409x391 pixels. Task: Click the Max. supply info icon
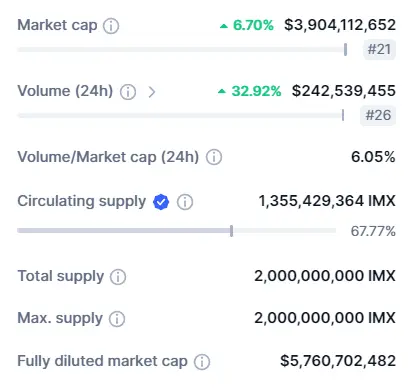click(117, 319)
